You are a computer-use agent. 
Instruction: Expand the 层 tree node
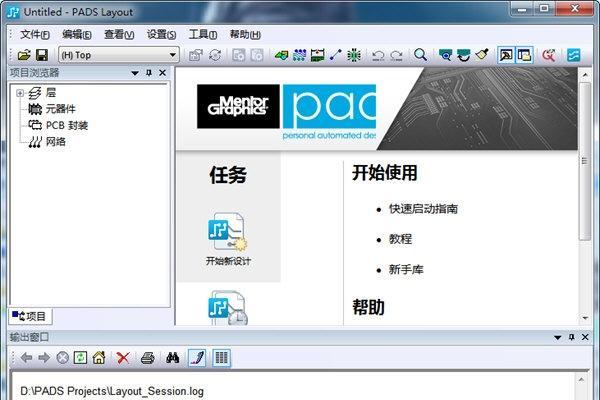(x=20, y=93)
